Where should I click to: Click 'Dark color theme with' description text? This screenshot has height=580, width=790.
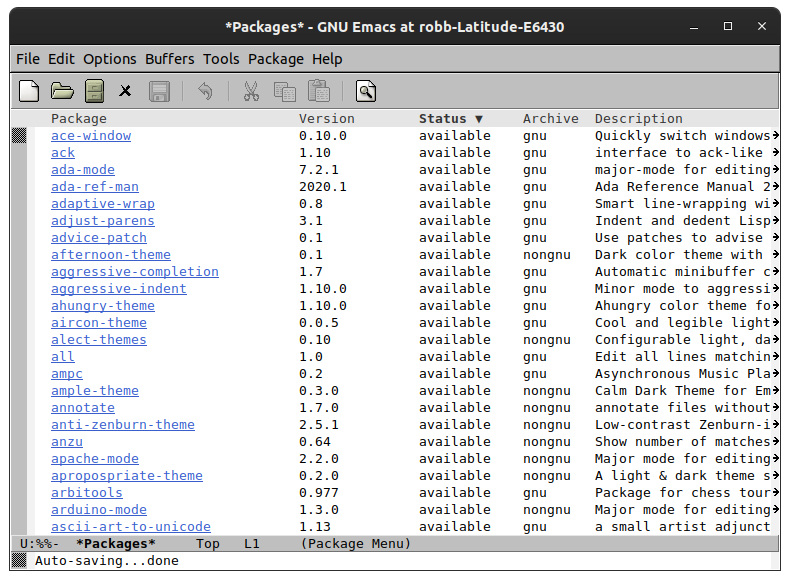679,255
